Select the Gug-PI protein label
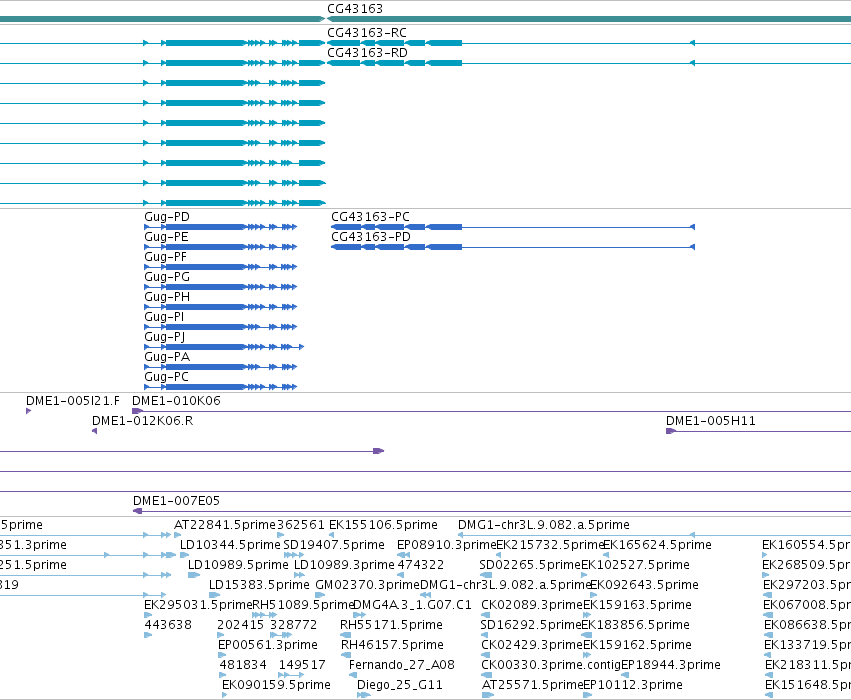This screenshot has height=700, width=851. 164,316
